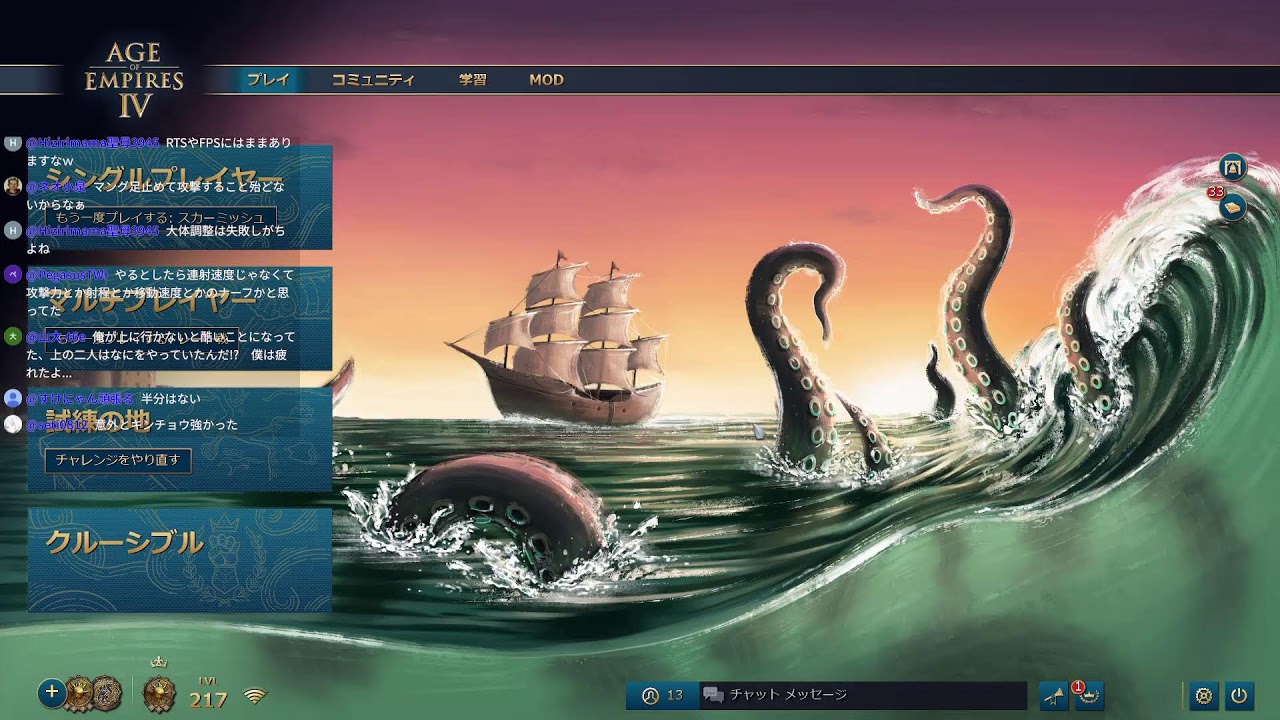Image resolution: width=1280 pixels, height=720 pixels.
Task: Open the crown wreath notifications button
Action: [x=1088, y=695]
